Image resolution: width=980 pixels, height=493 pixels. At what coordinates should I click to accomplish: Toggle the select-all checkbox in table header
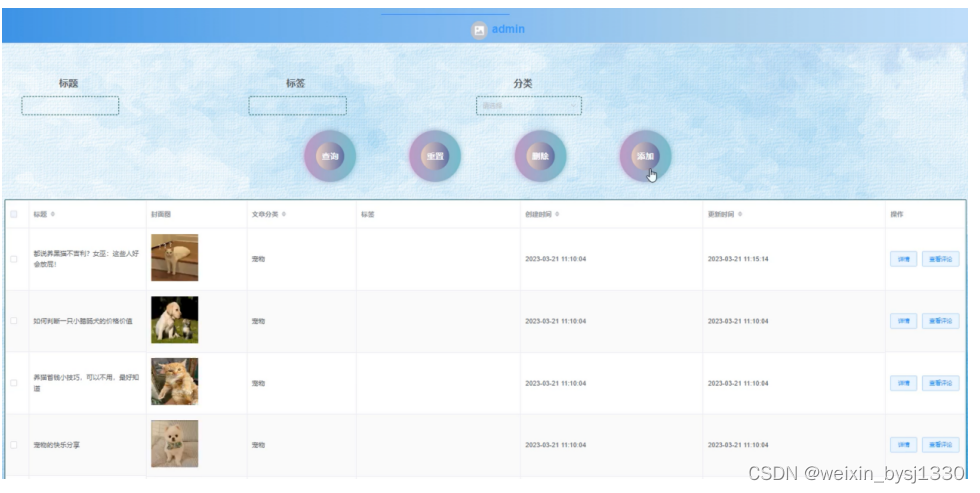click(x=14, y=214)
